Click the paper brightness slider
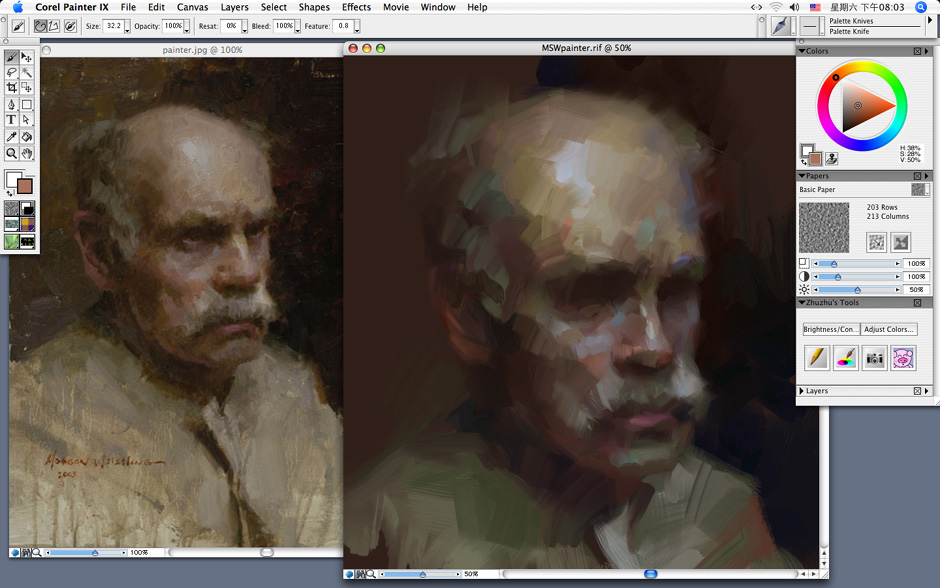Screen dimensions: 940x588 pos(857,290)
